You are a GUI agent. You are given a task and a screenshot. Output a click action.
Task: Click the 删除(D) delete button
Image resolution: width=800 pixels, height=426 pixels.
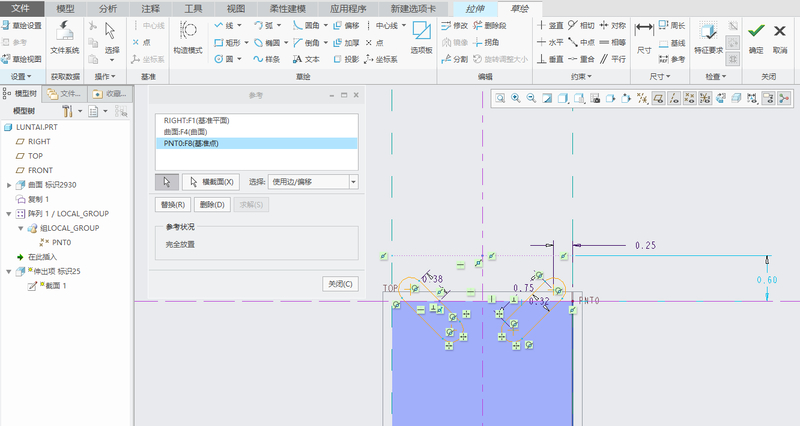212,205
